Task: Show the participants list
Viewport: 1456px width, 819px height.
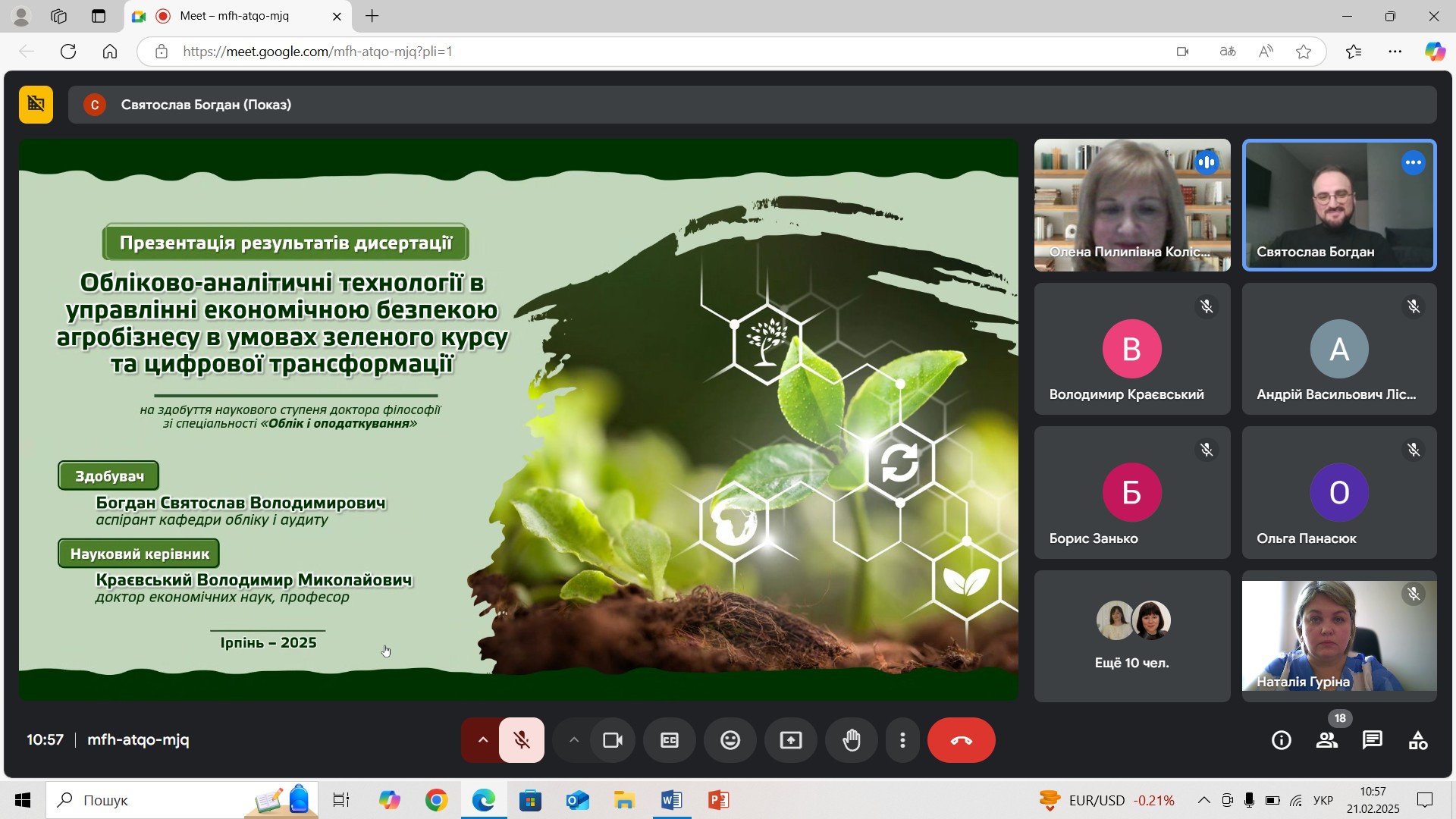Action: tap(1327, 740)
